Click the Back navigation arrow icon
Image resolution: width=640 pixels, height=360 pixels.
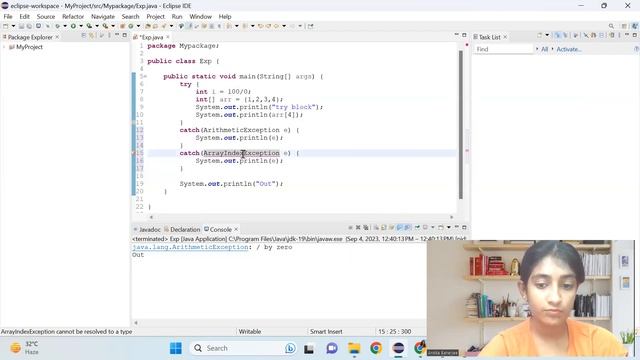pyautogui.click(x=276, y=26)
